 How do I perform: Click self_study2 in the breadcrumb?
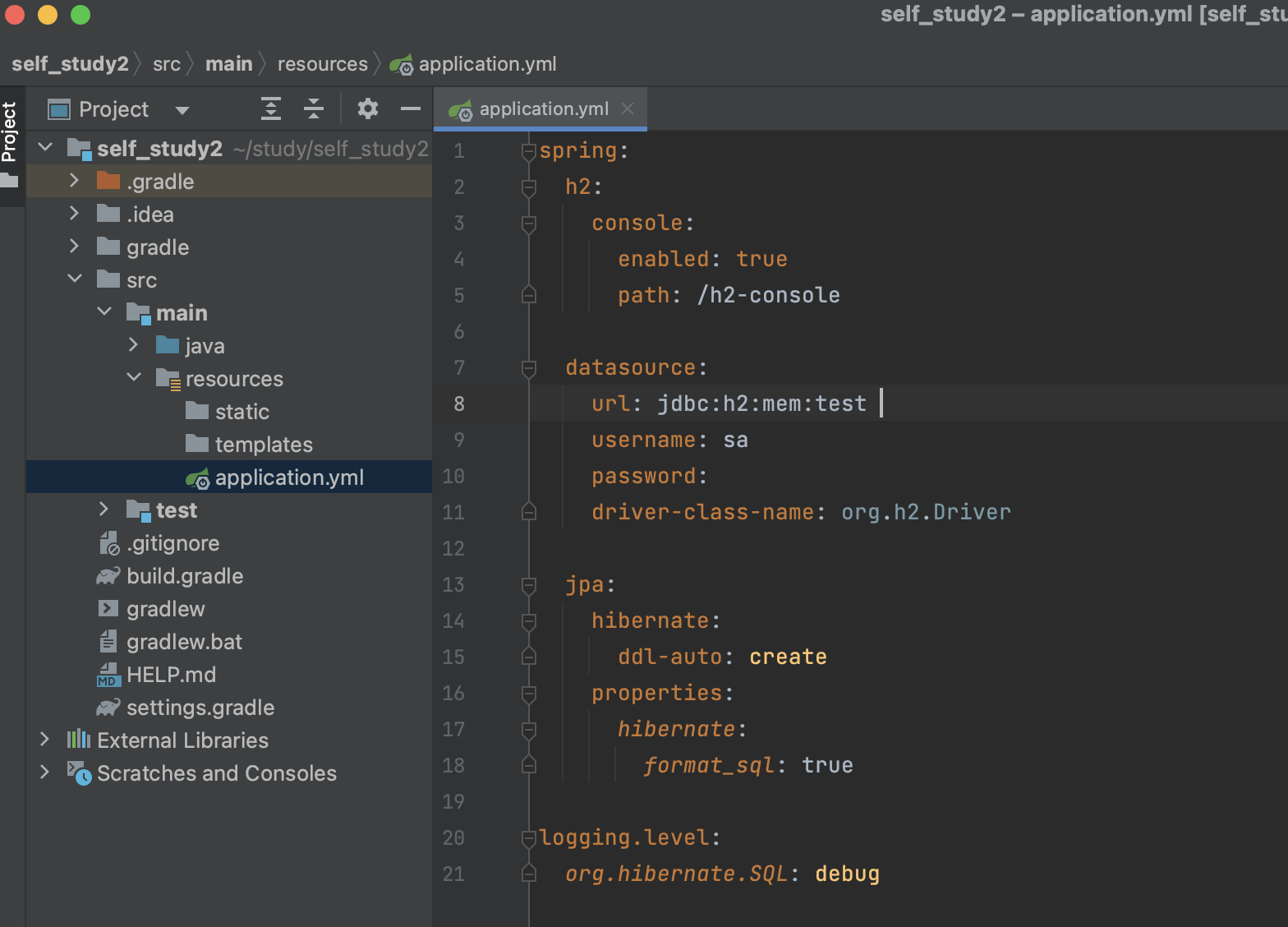pos(70,63)
